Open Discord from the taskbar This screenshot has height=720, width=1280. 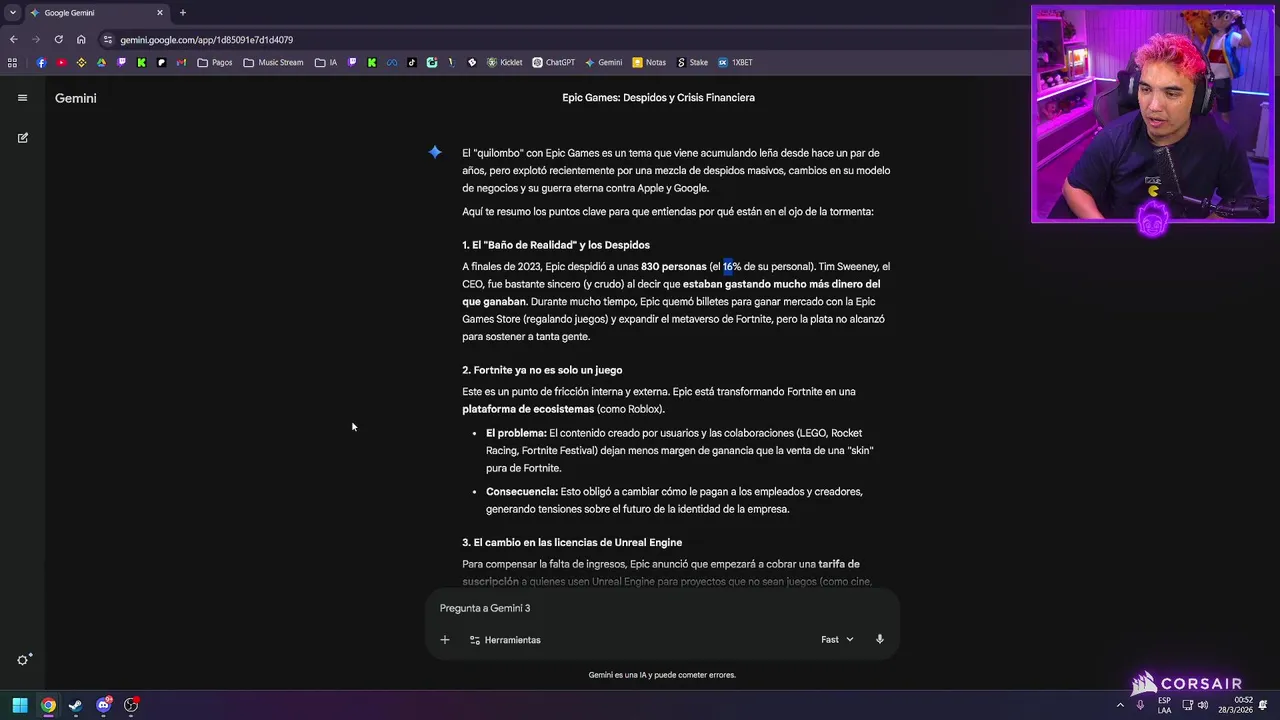tap(103, 705)
